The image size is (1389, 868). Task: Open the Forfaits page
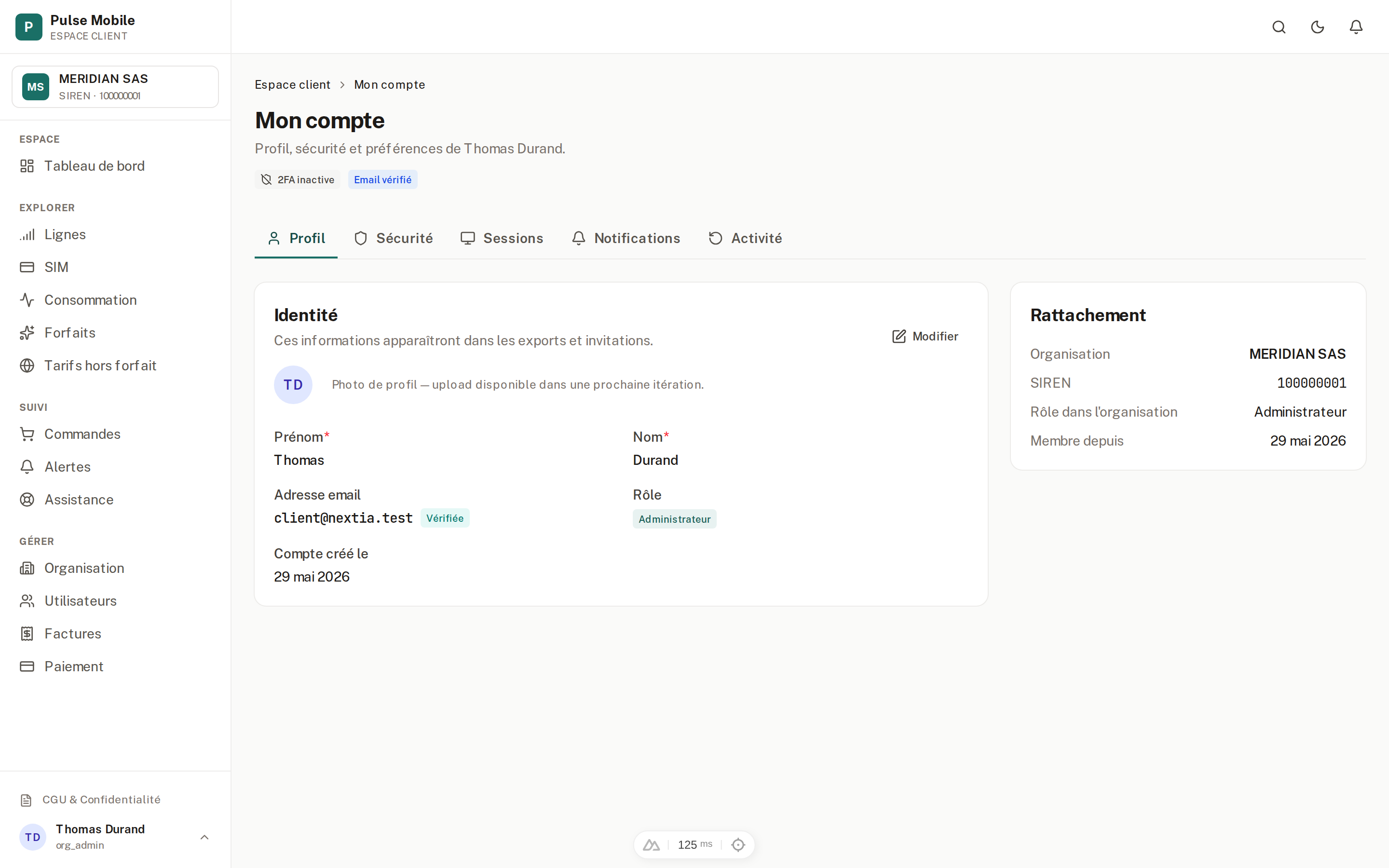115,332
